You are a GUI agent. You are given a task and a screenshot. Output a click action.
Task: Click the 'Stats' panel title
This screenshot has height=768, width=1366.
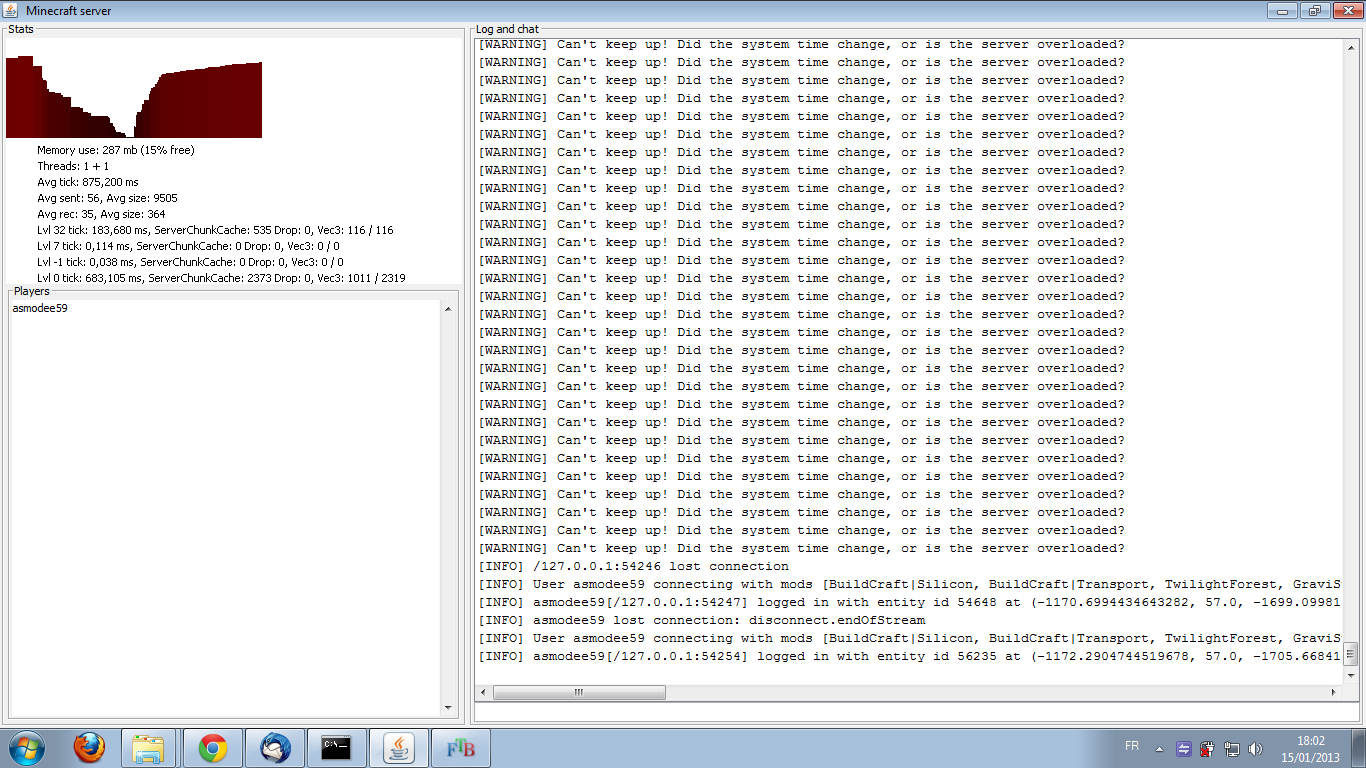tap(21, 29)
